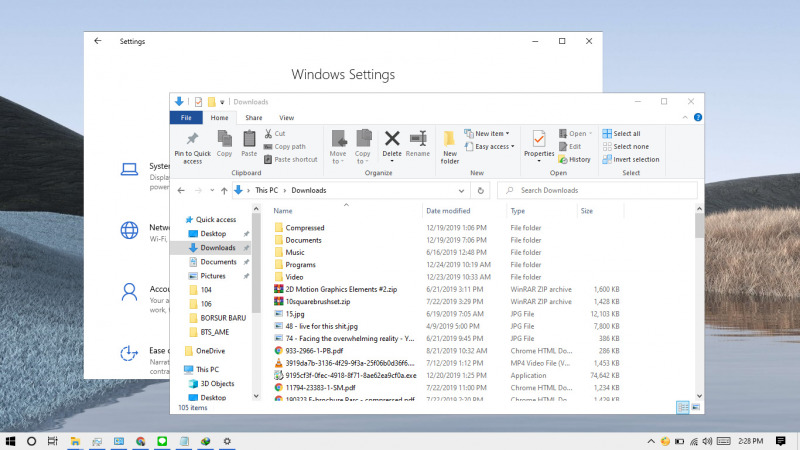The width and height of the screenshot is (800, 450).
Task: Open the New item dropdown
Action: click(487, 134)
